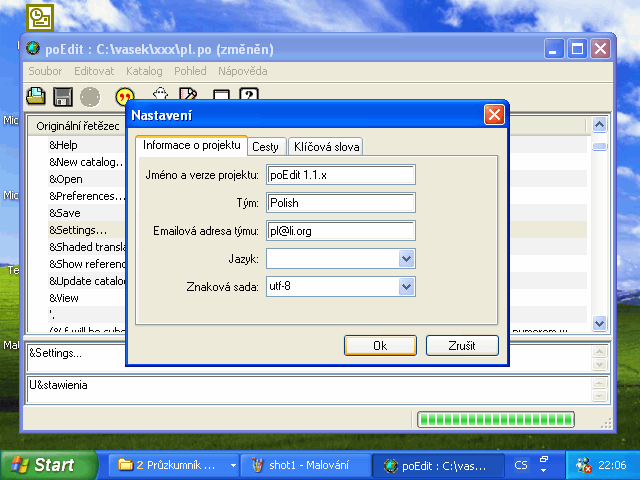Click the question mark help toolbar icon
This screenshot has width=640, height=480.
pyautogui.click(x=249, y=96)
